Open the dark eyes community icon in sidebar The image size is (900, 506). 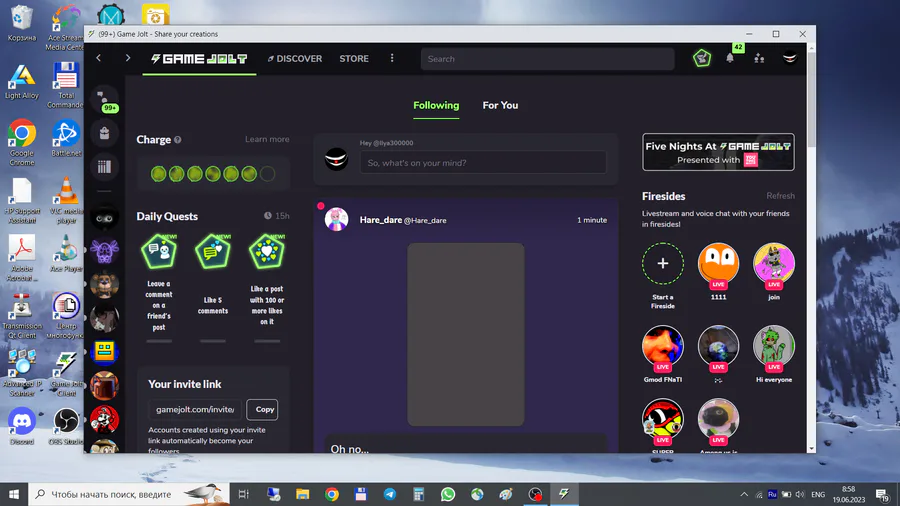pos(104,218)
